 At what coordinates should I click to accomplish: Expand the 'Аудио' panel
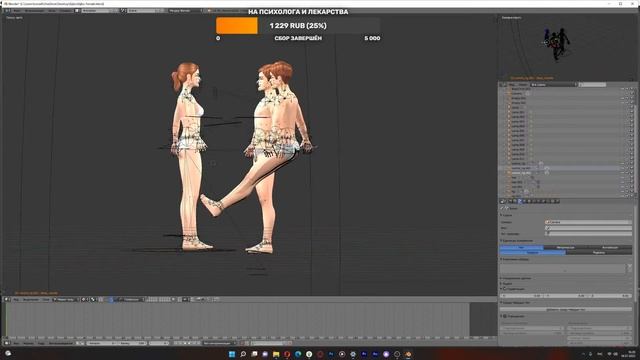(501, 283)
